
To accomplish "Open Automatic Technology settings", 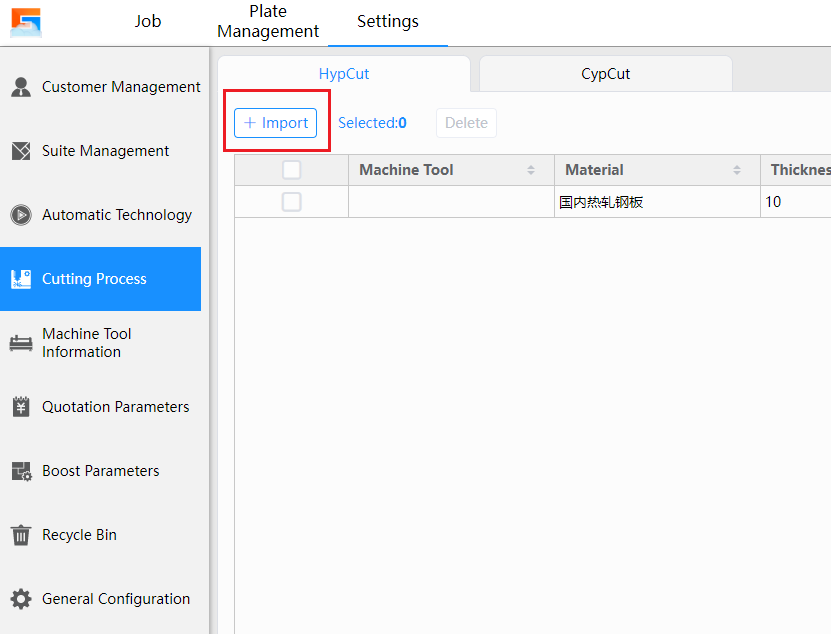I will pos(101,215).
